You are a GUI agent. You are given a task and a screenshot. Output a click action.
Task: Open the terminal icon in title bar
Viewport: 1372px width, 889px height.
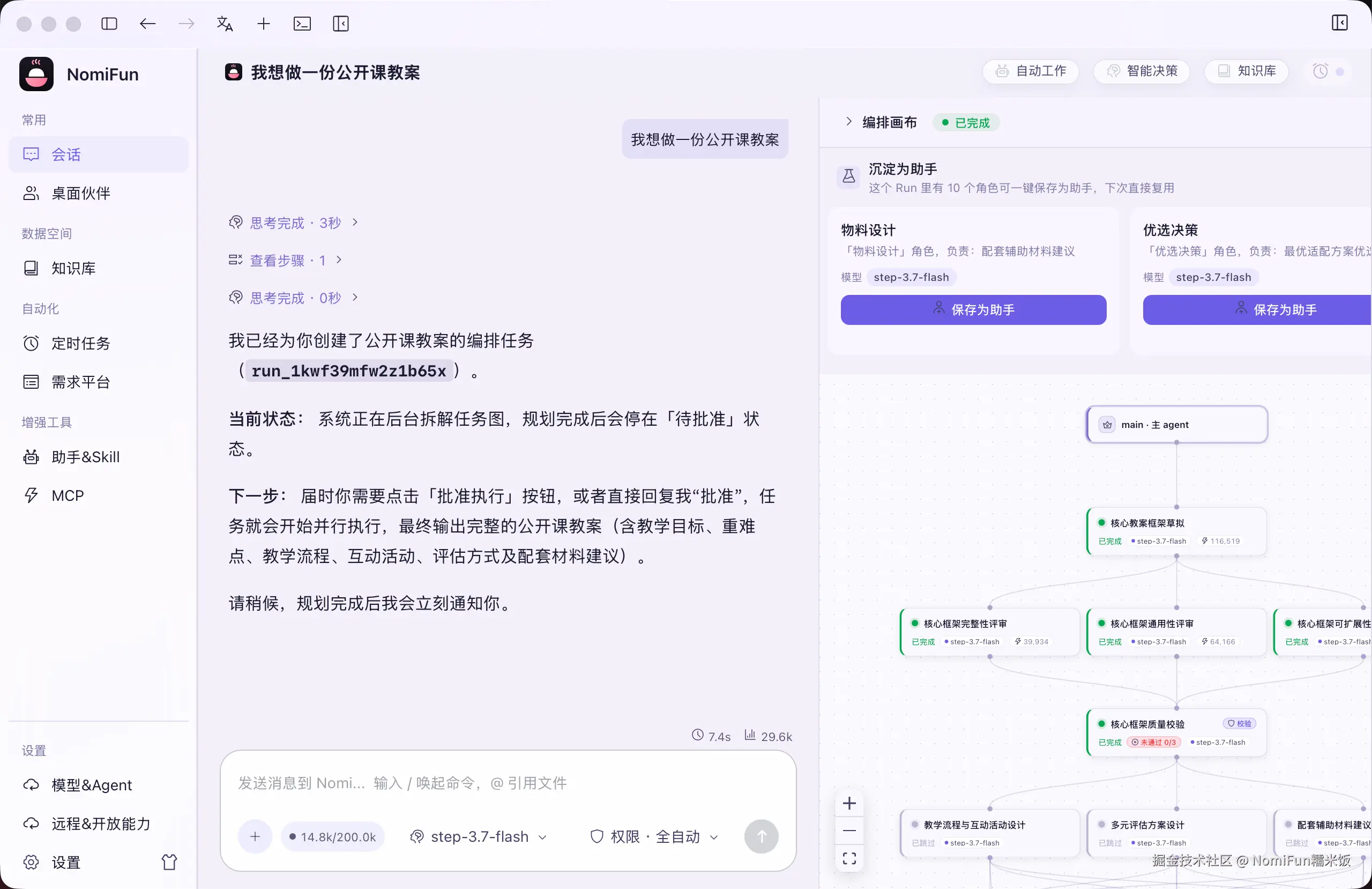click(x=302, y=24)
